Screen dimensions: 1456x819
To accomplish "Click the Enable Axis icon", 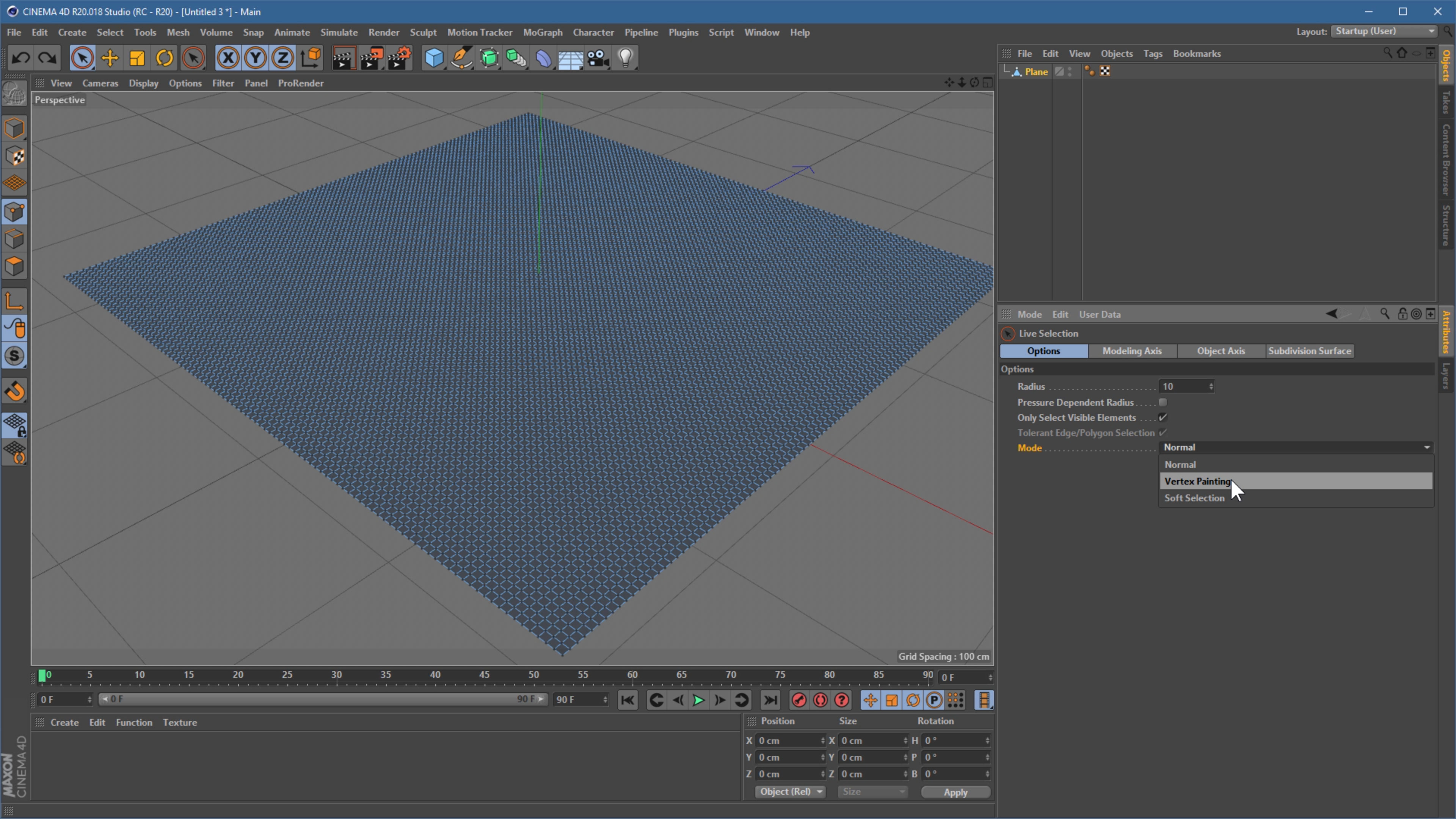I will pos(15,301).
